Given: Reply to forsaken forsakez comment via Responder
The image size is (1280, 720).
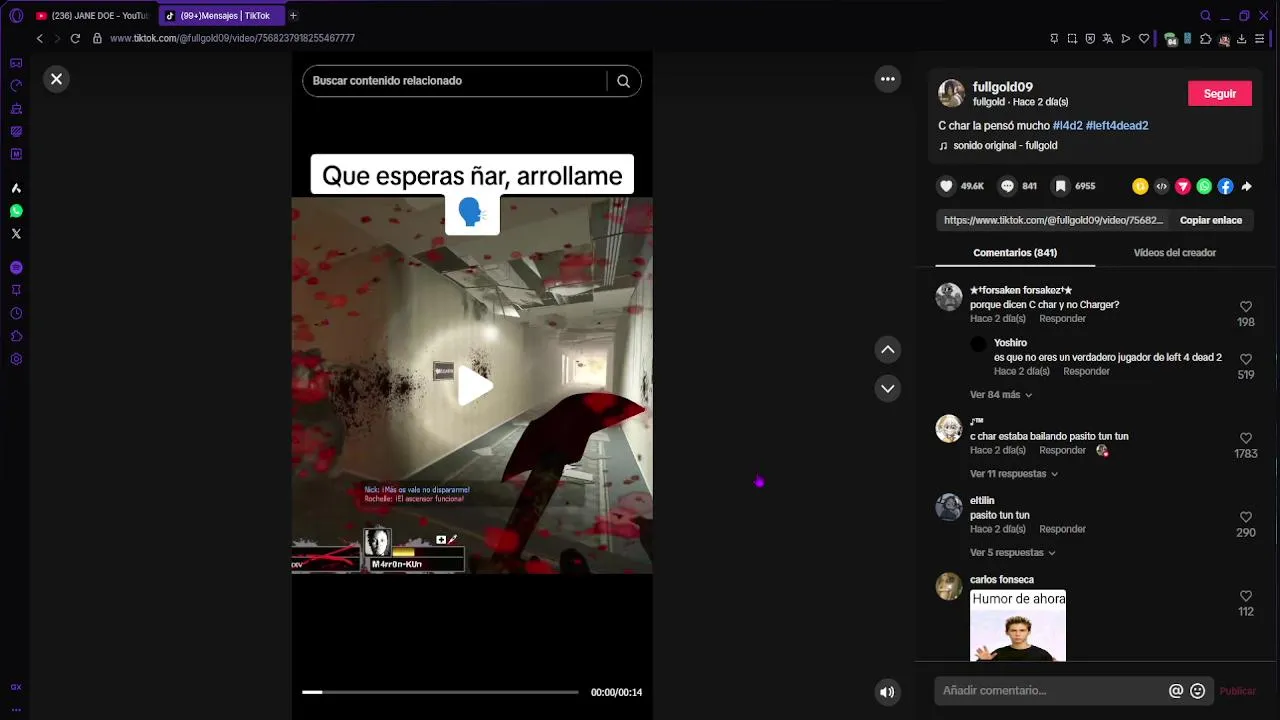Looking at the screenshot, I should click(1062, 319).
